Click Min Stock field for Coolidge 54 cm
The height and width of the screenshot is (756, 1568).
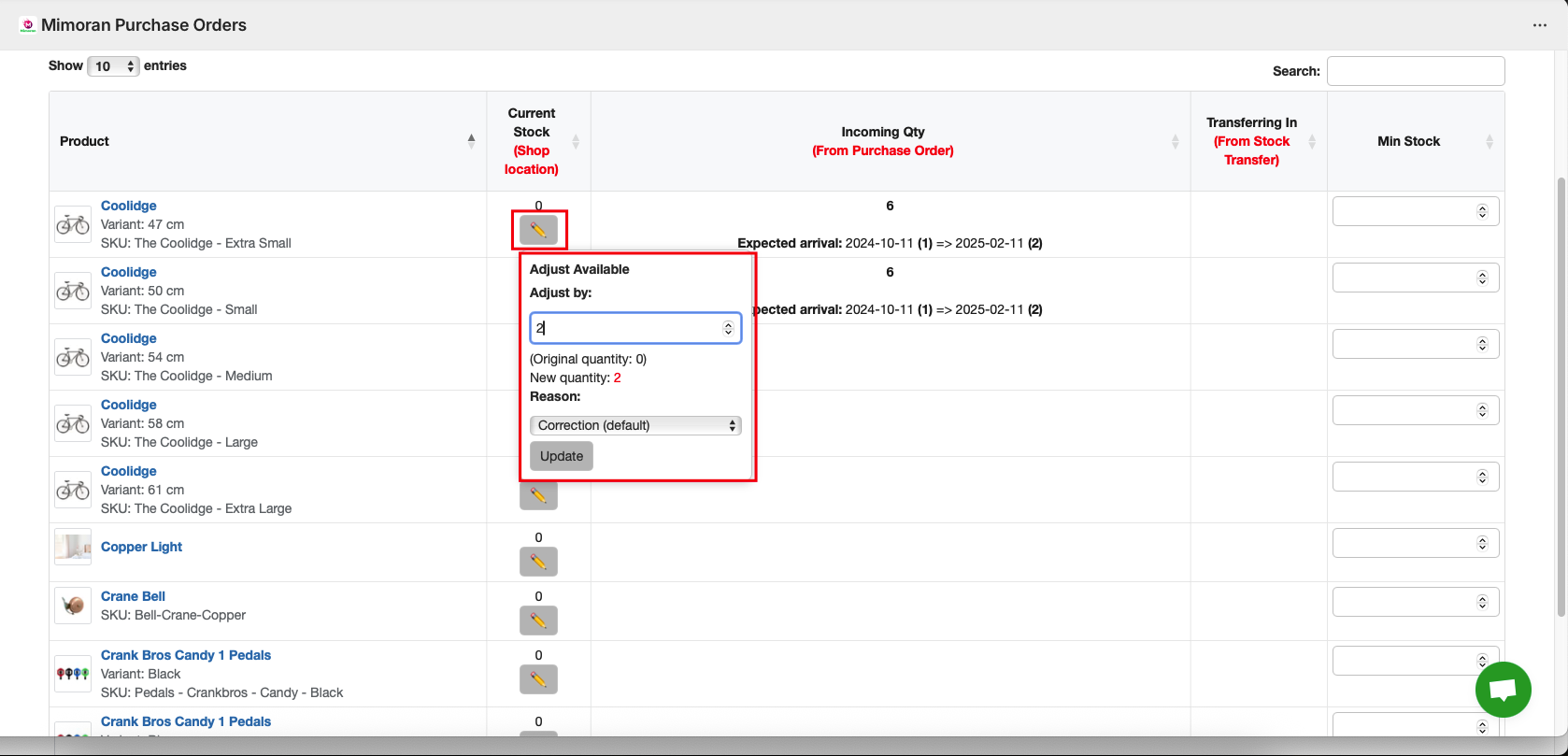tap(1416, 344)
